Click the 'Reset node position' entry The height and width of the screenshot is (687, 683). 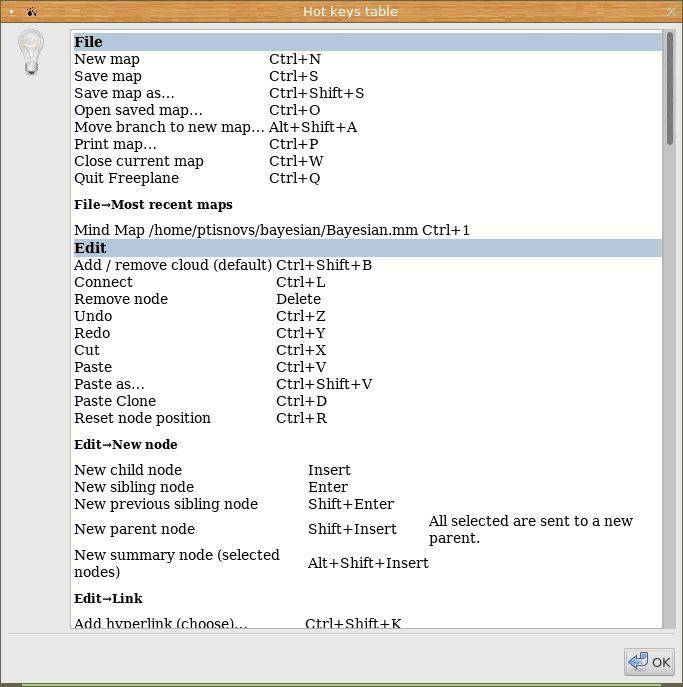click(x=142, y=418)
